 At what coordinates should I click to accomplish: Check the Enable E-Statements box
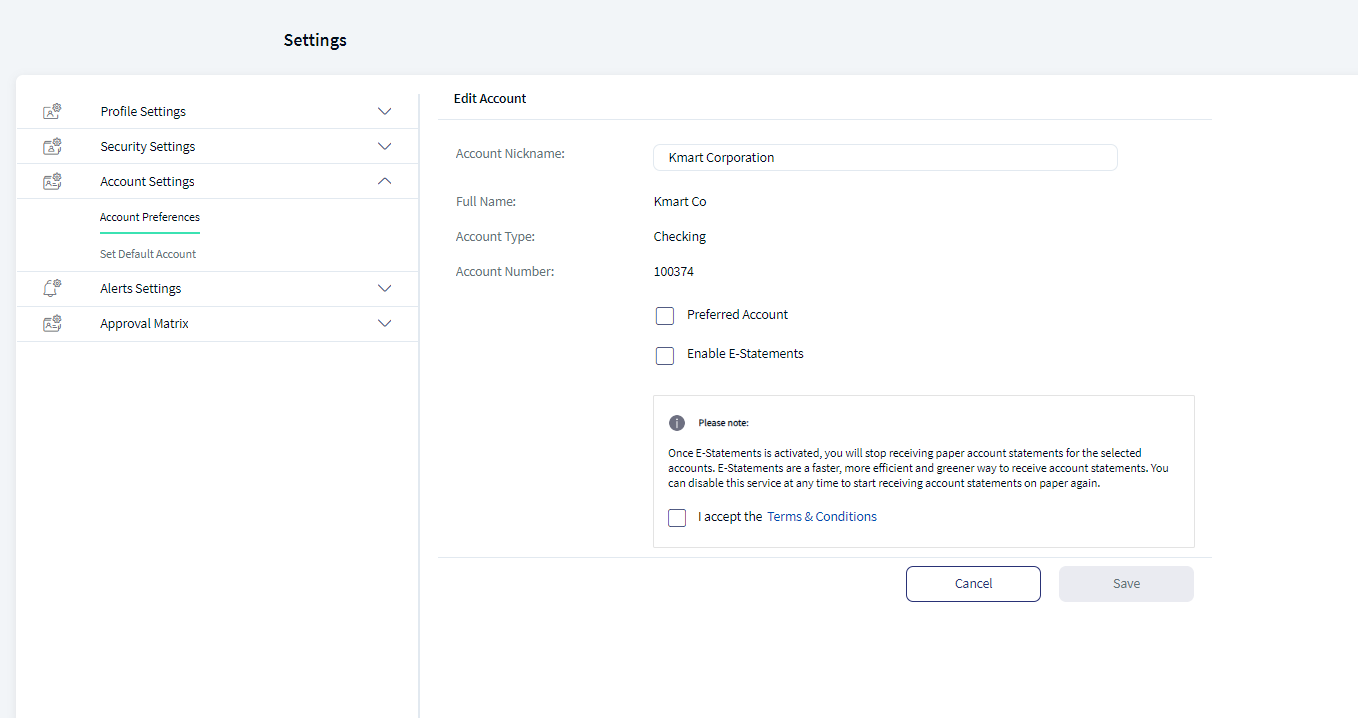(665, 355)
